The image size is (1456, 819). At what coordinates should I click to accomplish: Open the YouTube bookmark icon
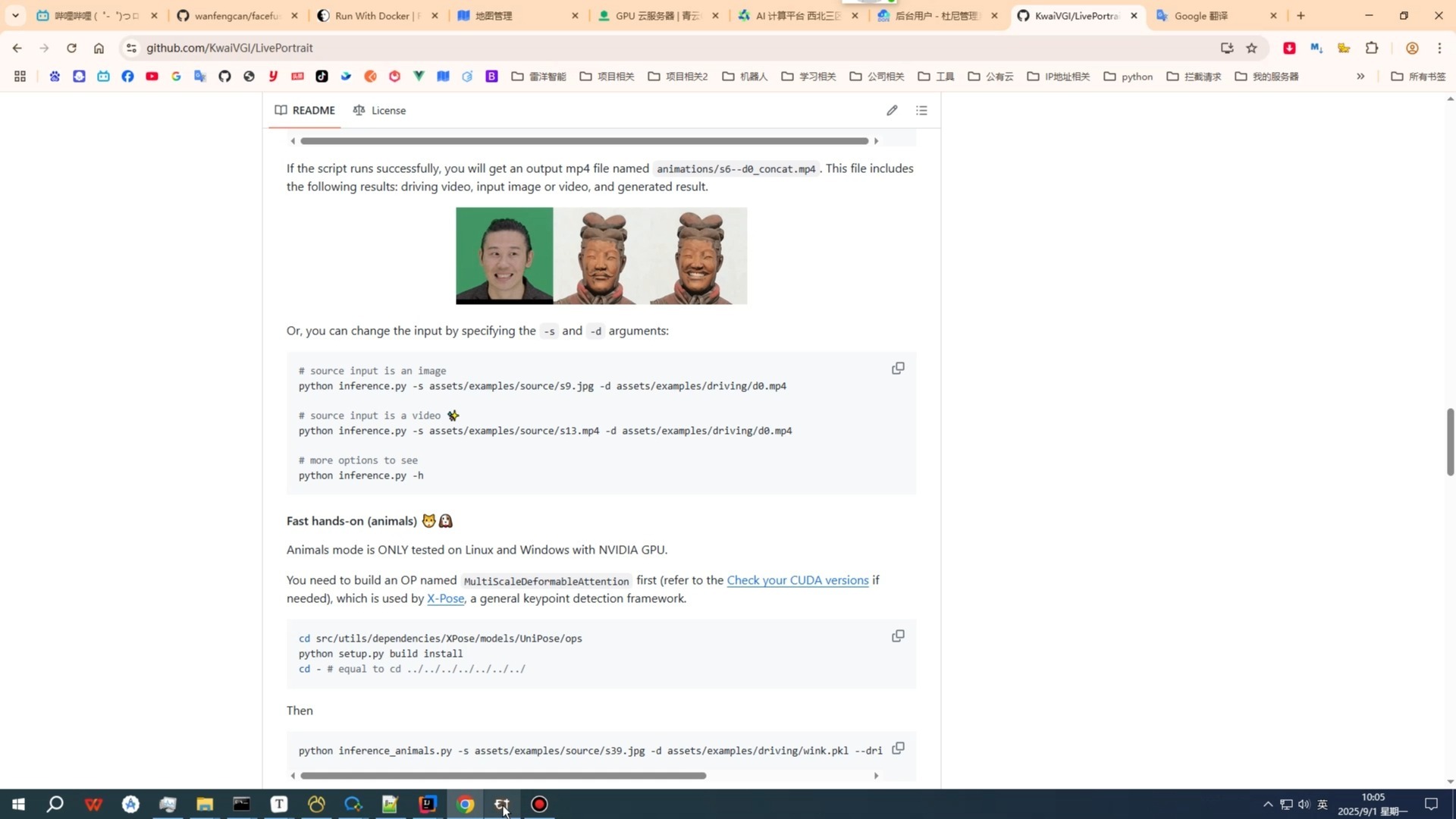(x=152, y=77)
